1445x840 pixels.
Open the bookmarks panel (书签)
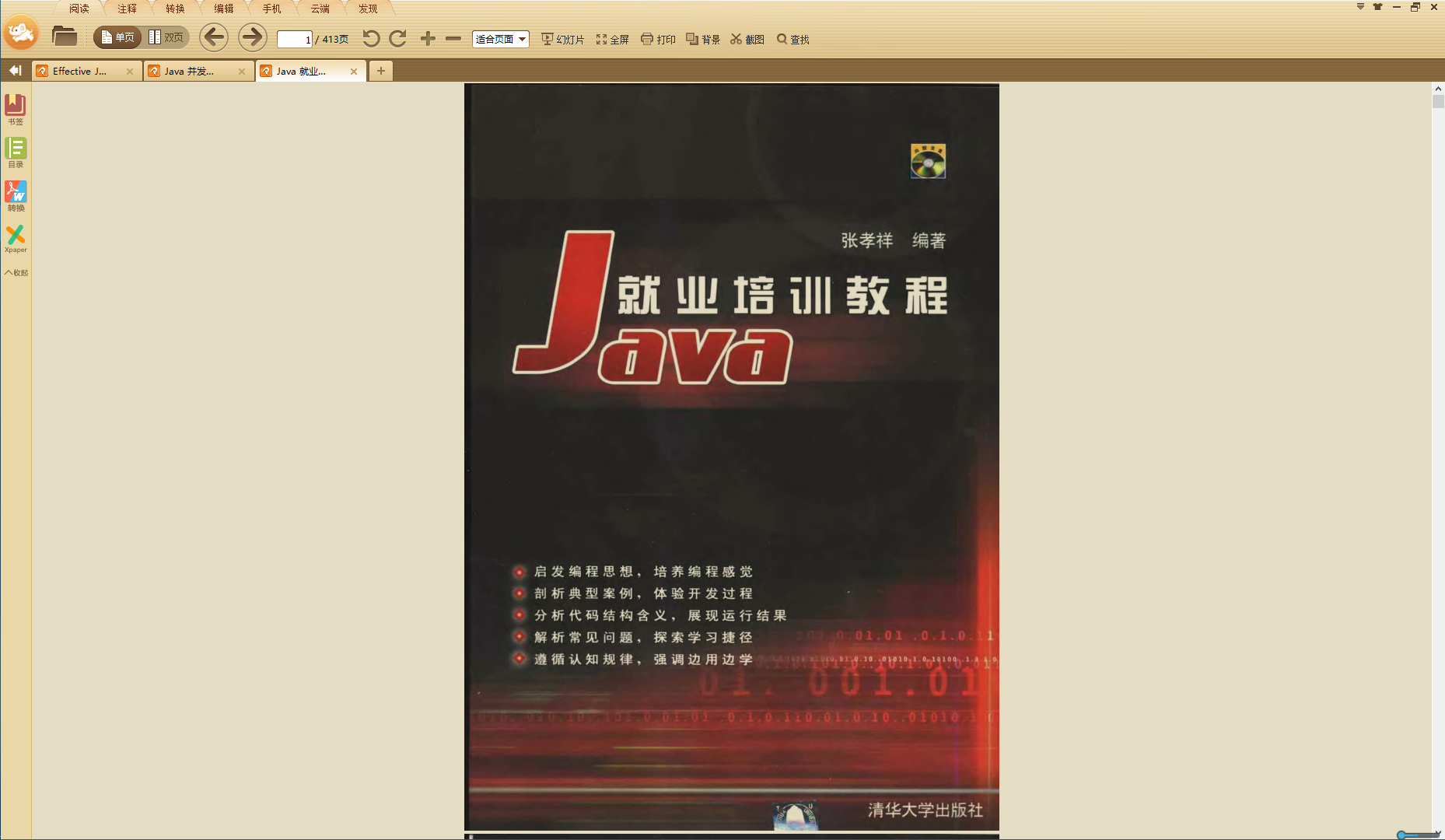tap(16, 109)
